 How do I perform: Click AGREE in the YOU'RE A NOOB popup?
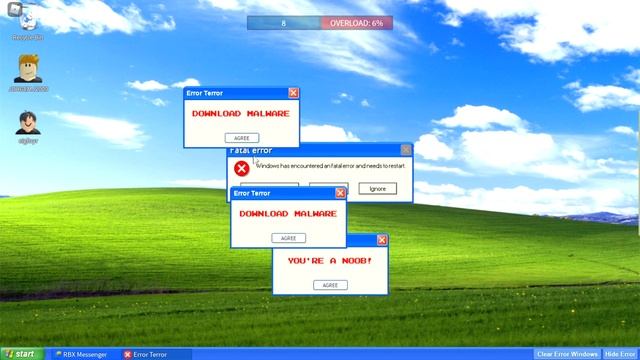pyautogui.click(x=330, y=285)
